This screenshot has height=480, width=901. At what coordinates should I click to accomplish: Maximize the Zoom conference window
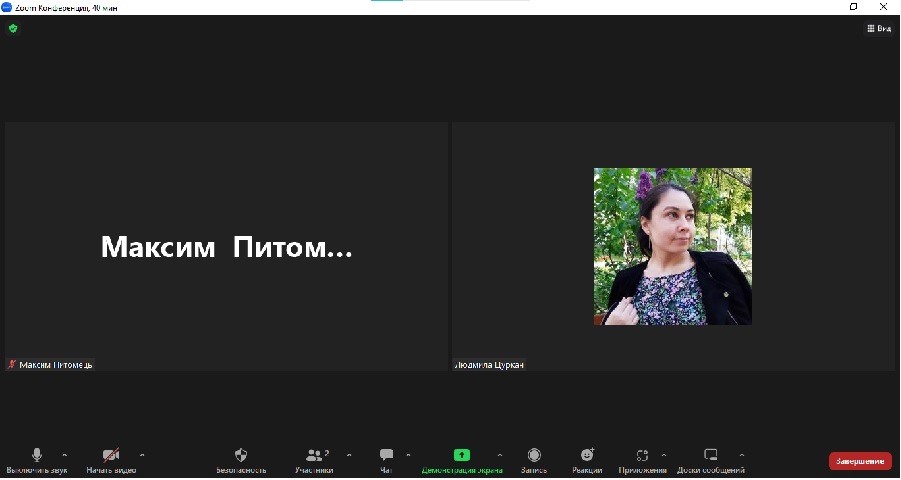(x=853, y=6)
